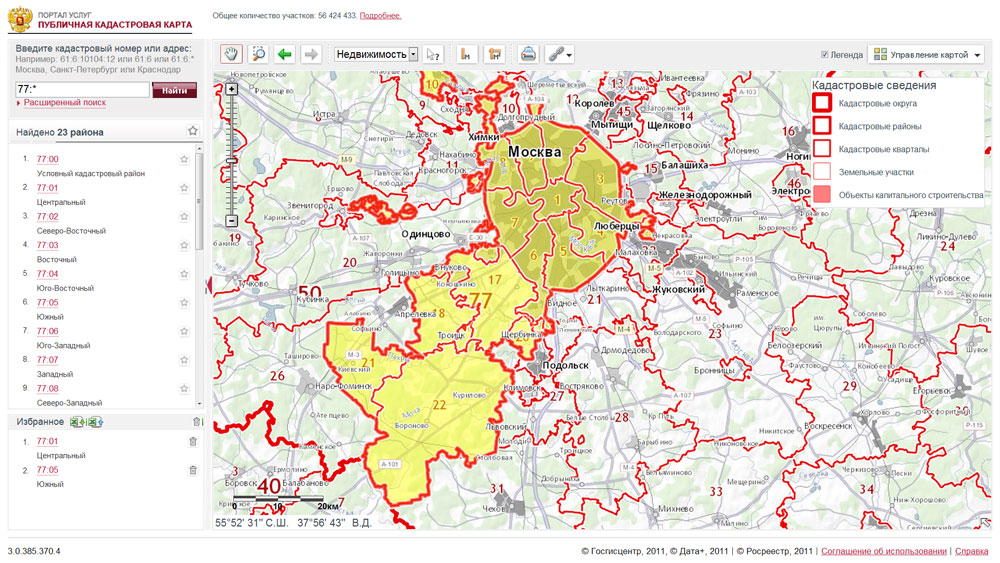Viewport: 1000px width, 563px height.
Task: Select the identify cursor with question mark tool
Action: [x=433, y=54]
